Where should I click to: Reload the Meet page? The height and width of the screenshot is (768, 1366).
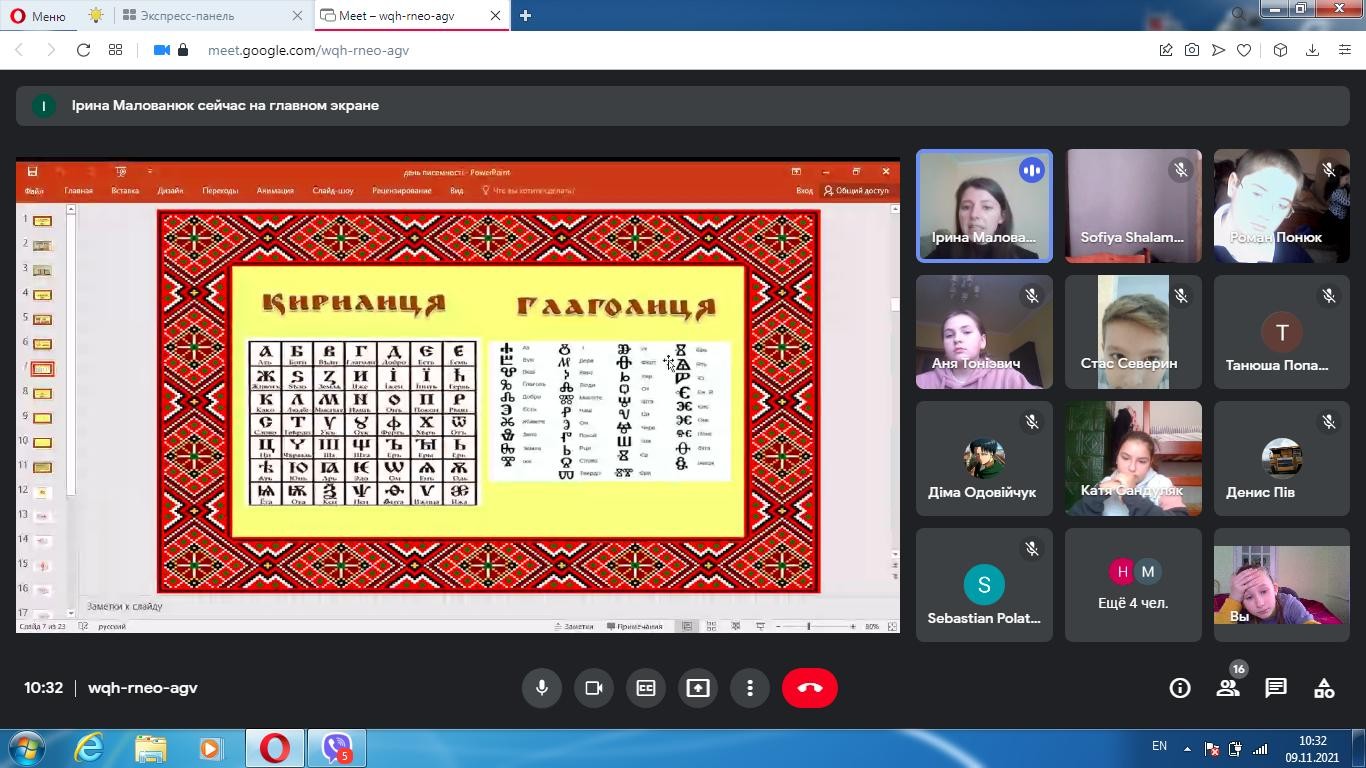point(84,50)
